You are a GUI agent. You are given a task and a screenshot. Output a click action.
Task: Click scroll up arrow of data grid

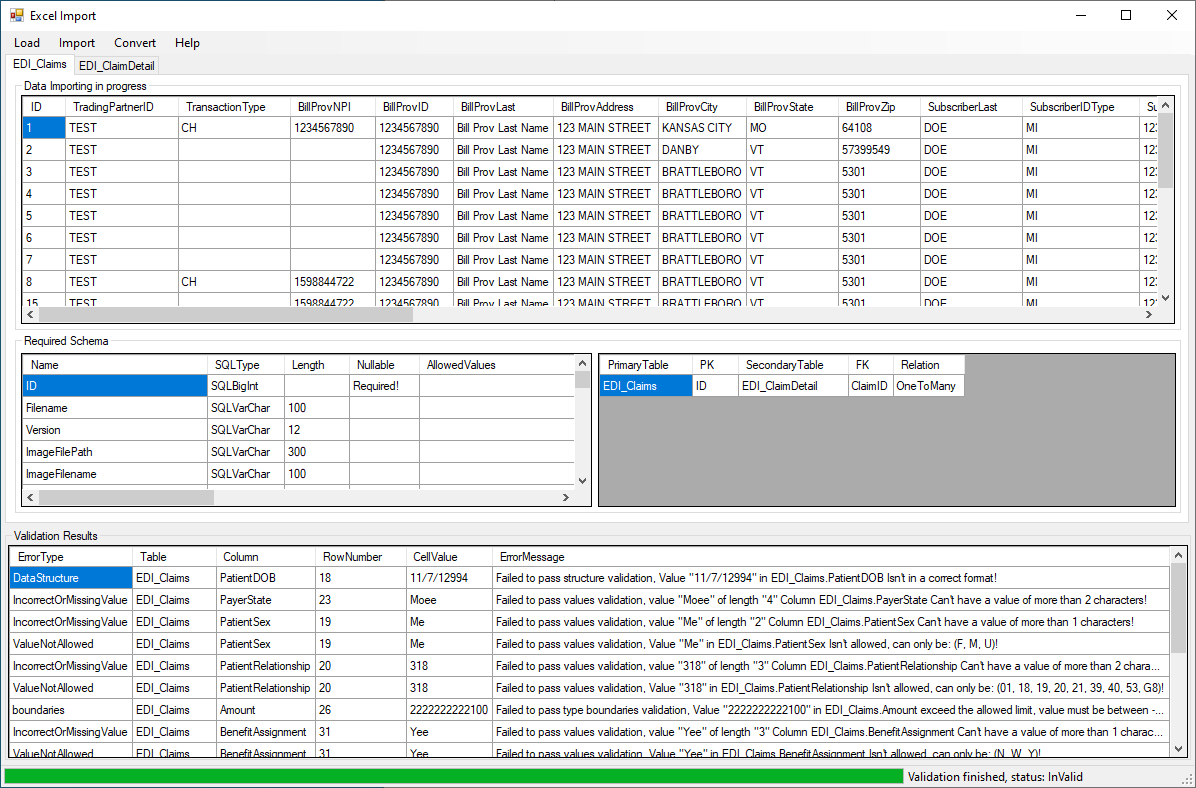pos(1165,105)
